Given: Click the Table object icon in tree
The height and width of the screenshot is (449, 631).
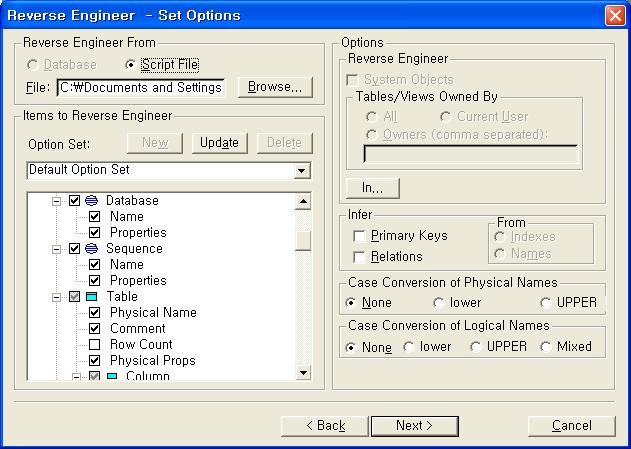Looking at the screenshot, I should (x=91, y=297).
